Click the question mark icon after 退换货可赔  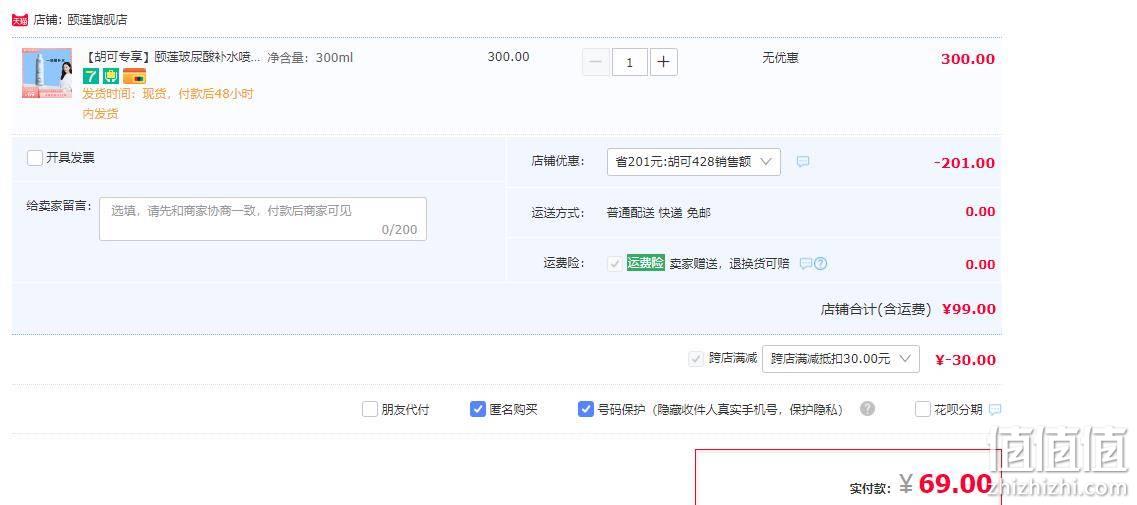click(820, 264)
